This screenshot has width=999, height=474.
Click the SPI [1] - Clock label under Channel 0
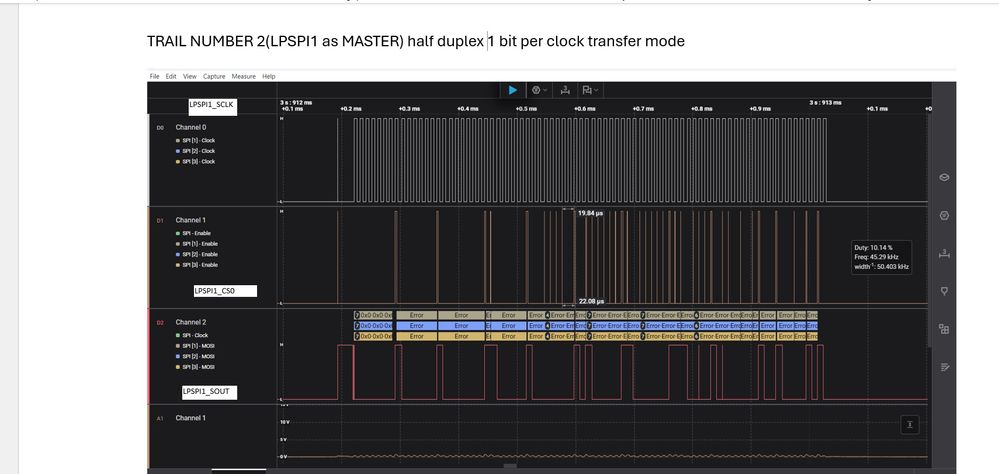[x=198, y=140]
